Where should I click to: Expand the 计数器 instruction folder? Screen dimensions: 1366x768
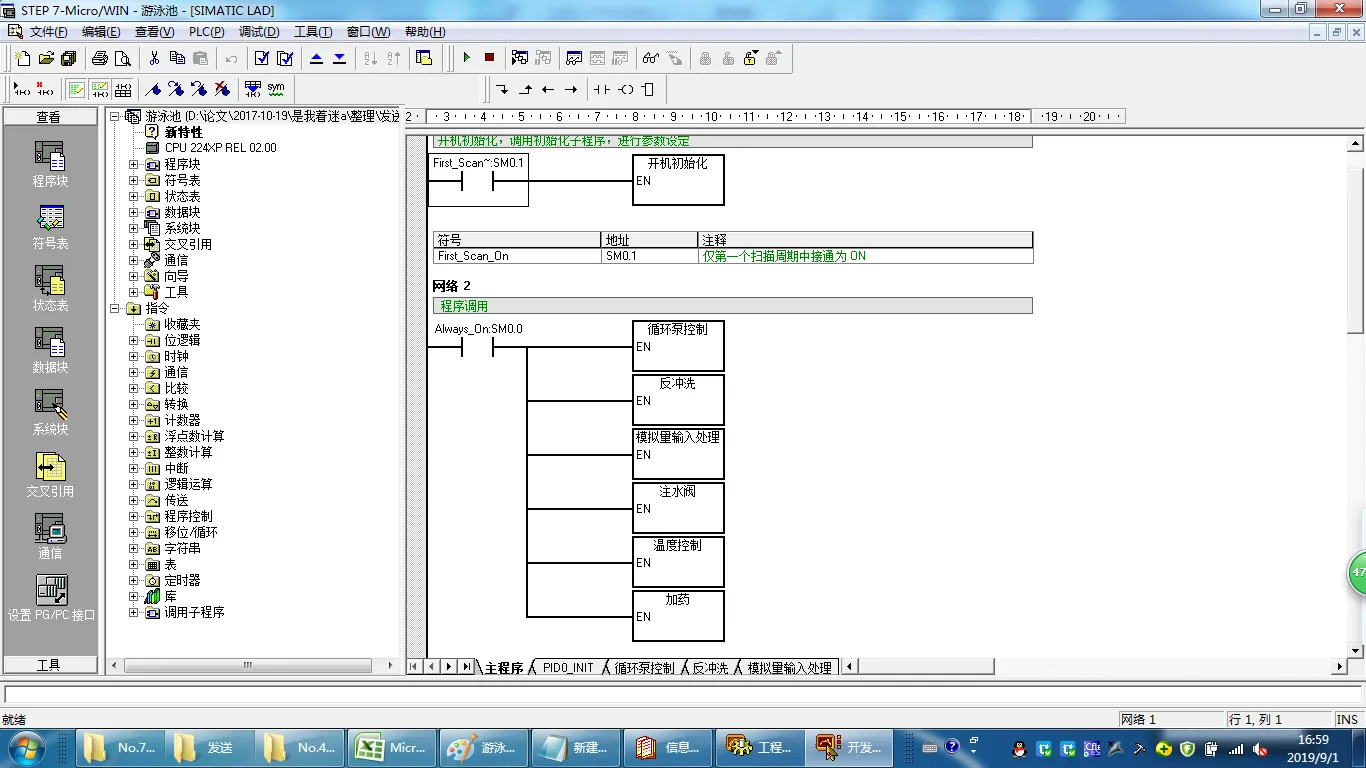click(x=133, y=420)
